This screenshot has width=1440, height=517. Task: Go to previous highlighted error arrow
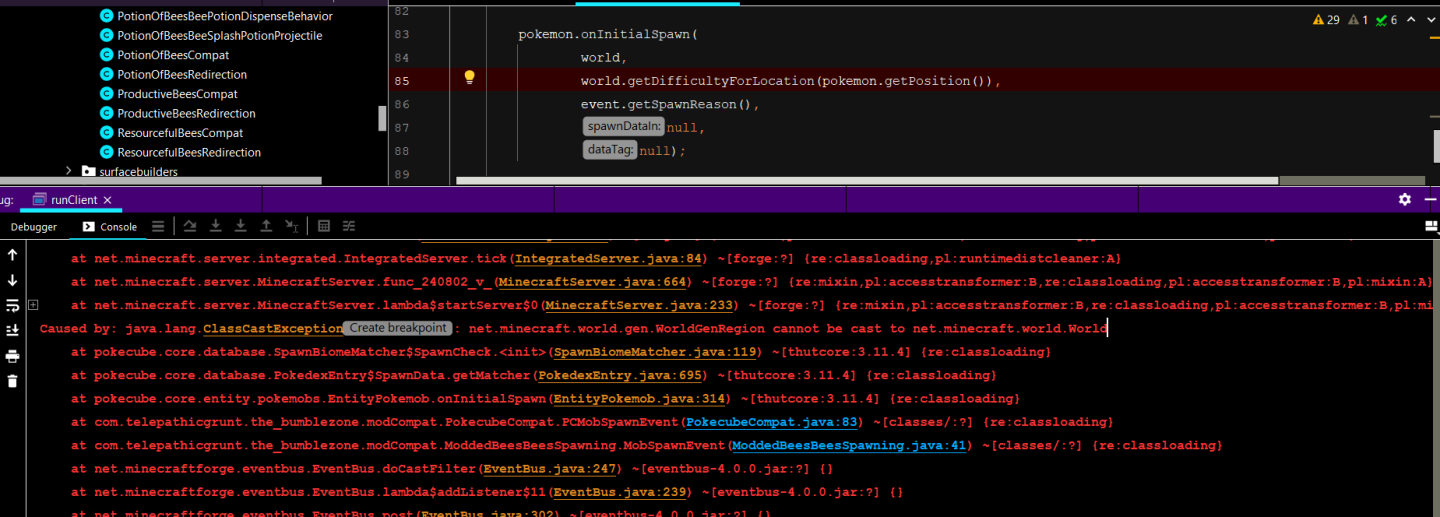pos(1409,20)
